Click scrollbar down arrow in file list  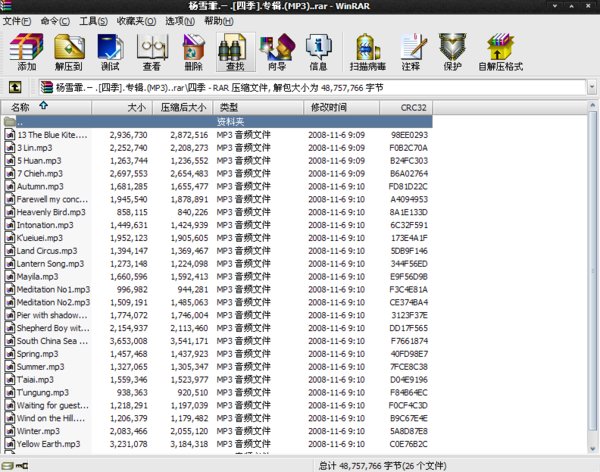[592, 449]
